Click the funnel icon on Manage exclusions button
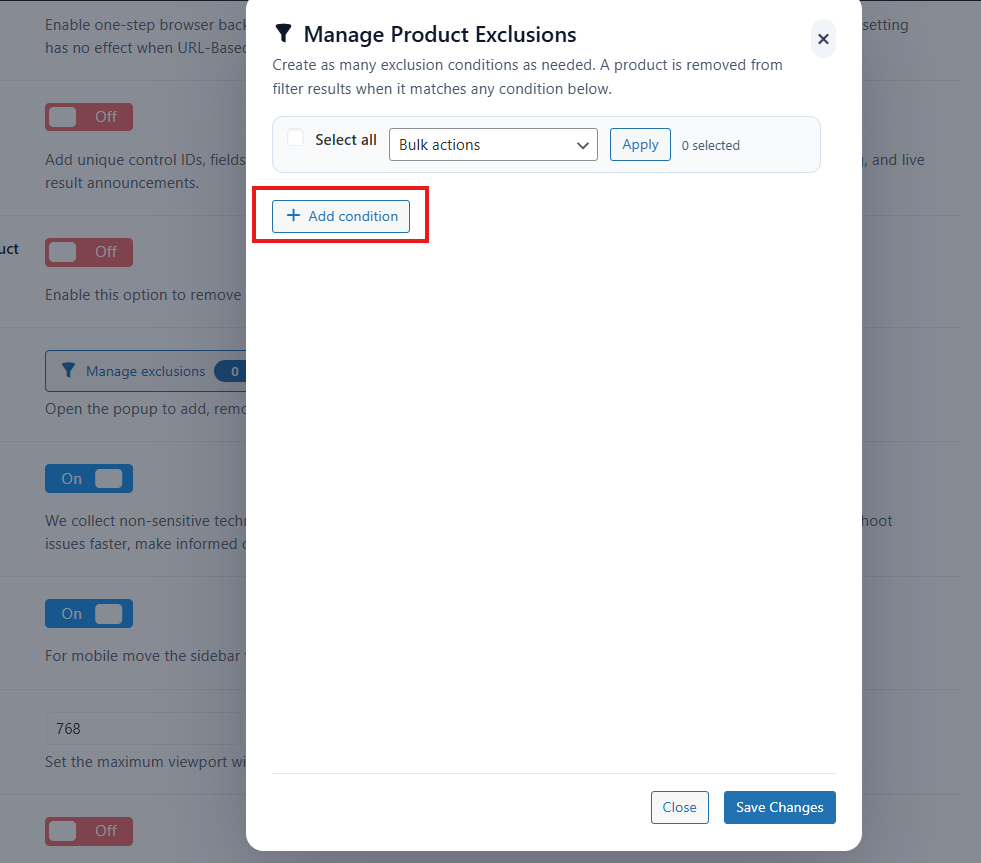Screen dimensions: 981x863 click(68, 371)
